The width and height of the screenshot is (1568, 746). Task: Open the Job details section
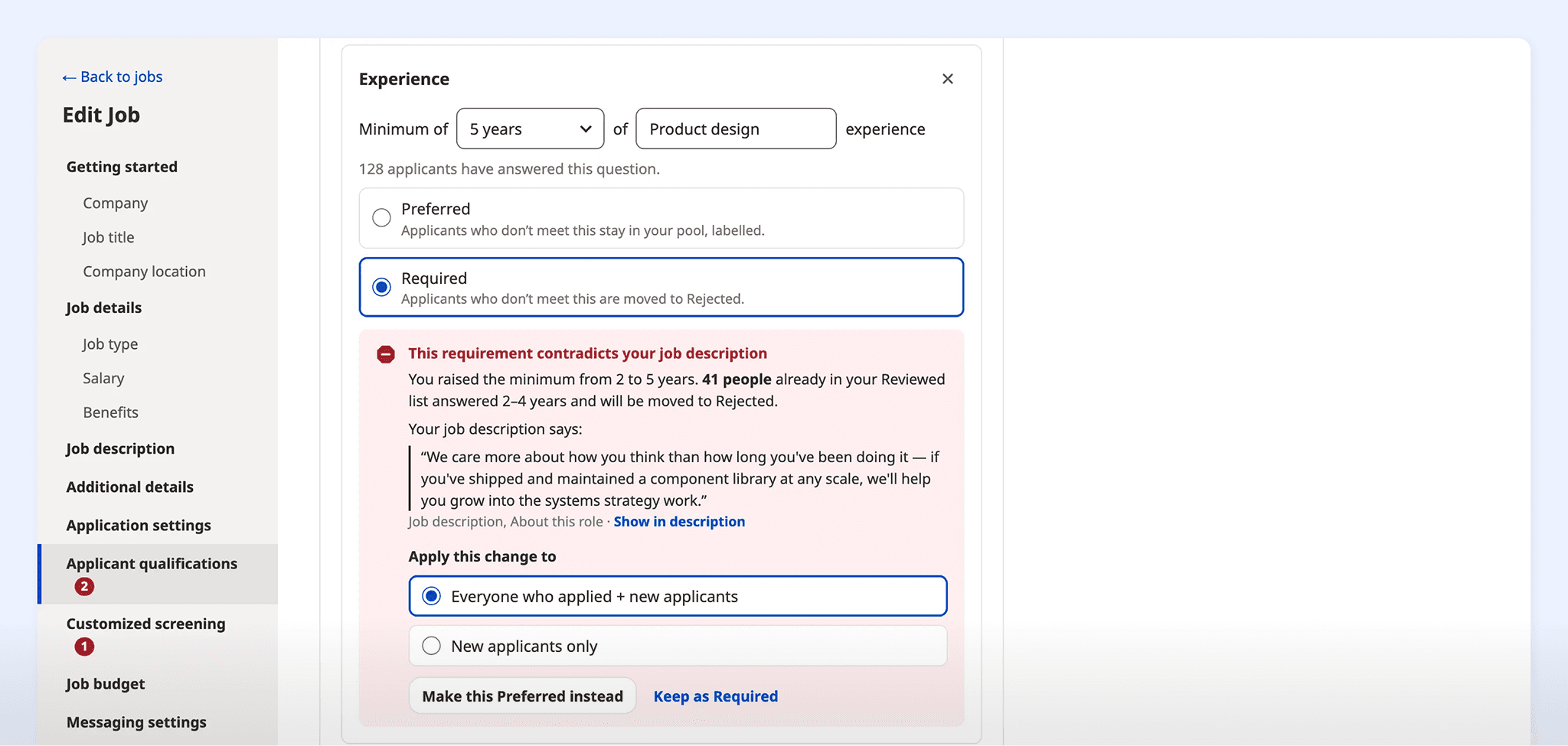[x=104, y=308]
